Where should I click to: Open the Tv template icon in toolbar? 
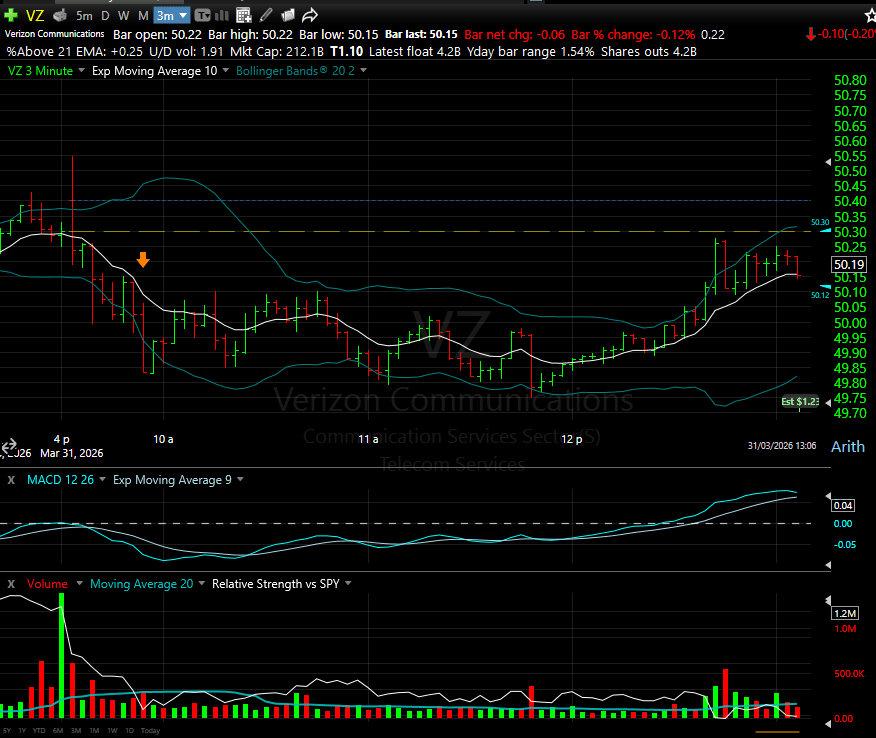204,15
